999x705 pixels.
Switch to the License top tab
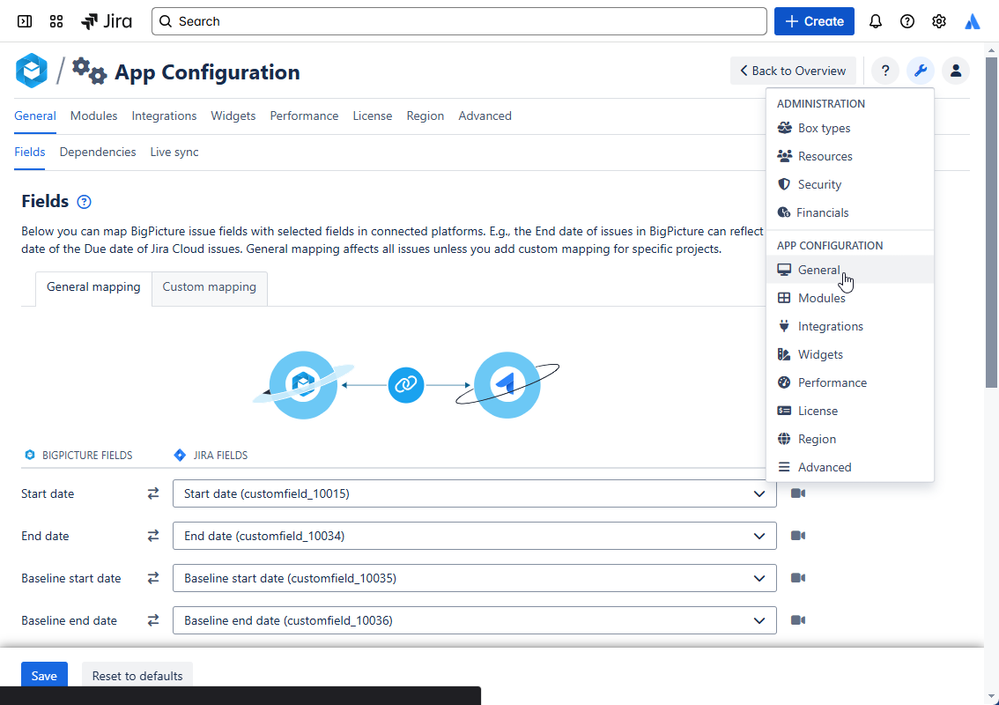click(372, 116)
